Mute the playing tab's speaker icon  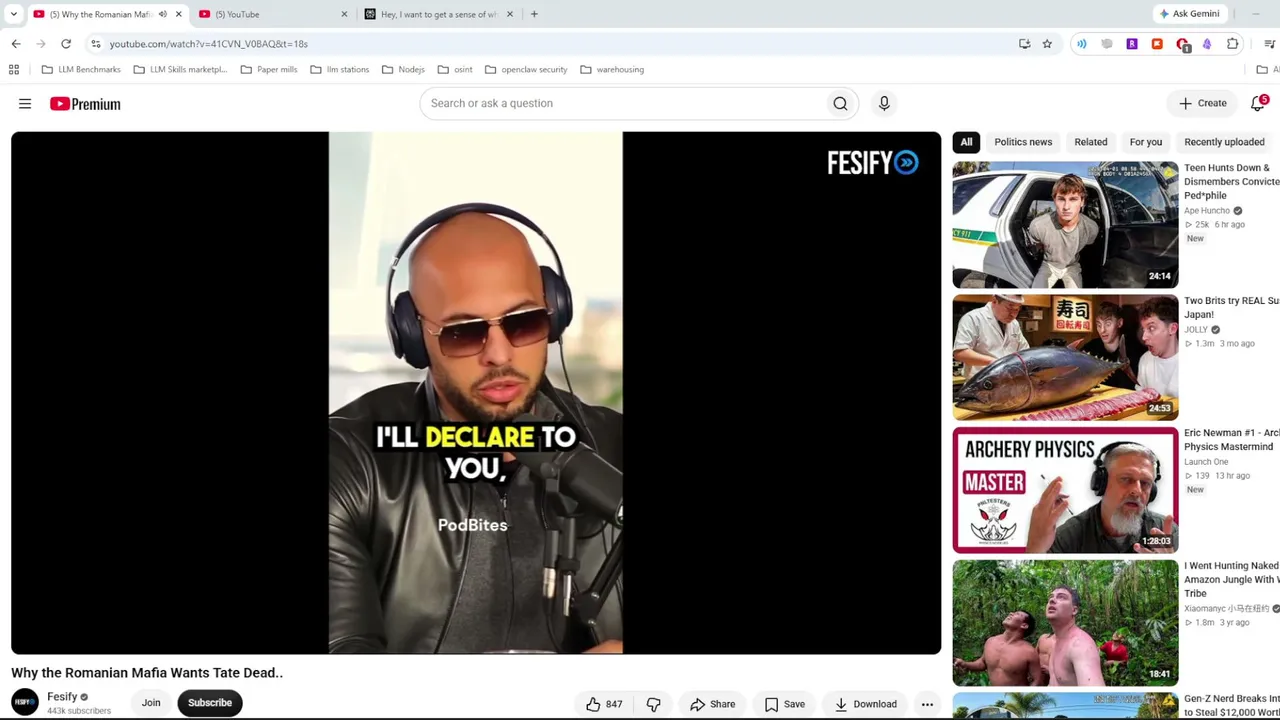click(163, 14)
